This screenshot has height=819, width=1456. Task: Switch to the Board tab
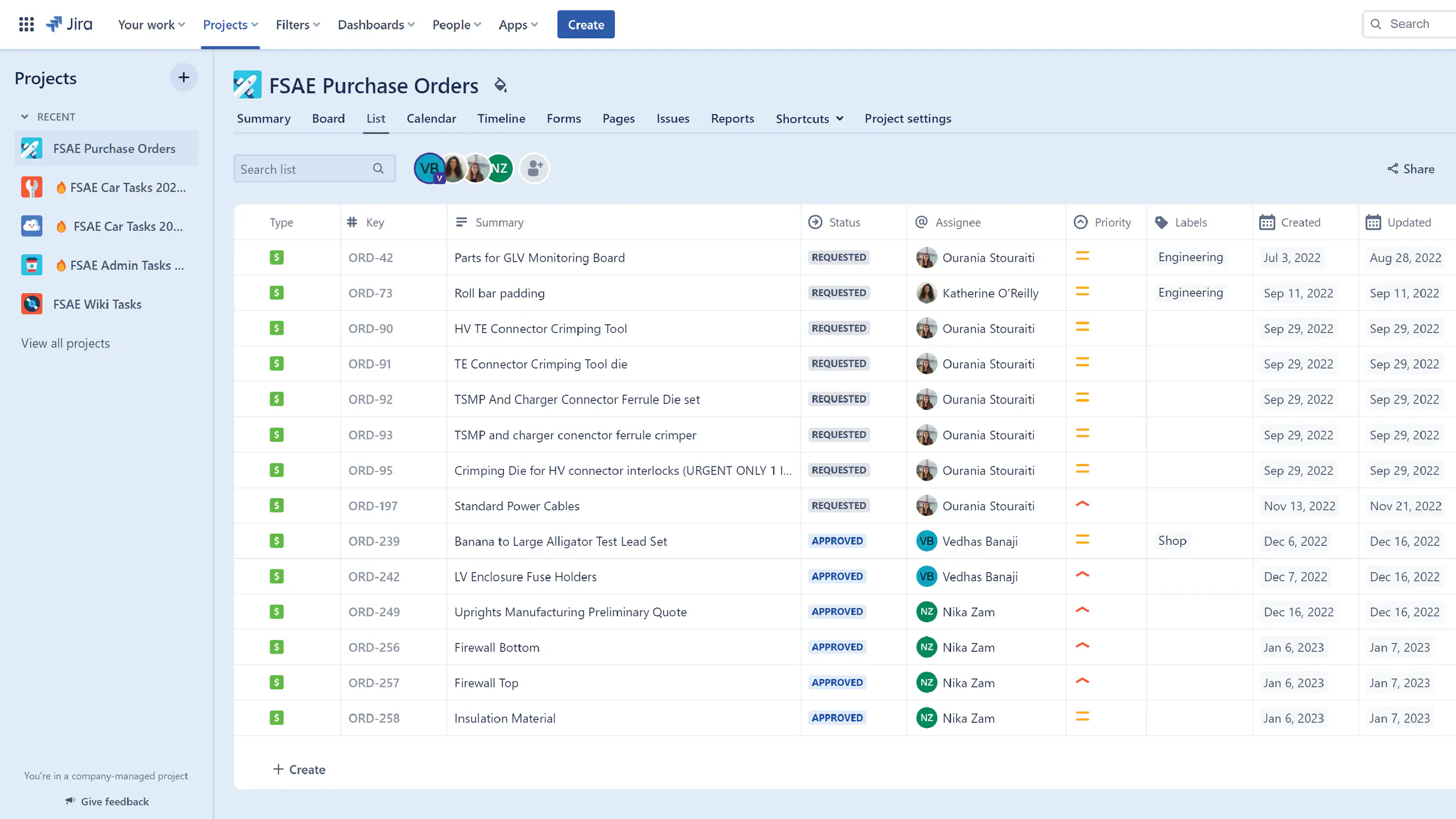pyautogui.click(x=328, y=118)
